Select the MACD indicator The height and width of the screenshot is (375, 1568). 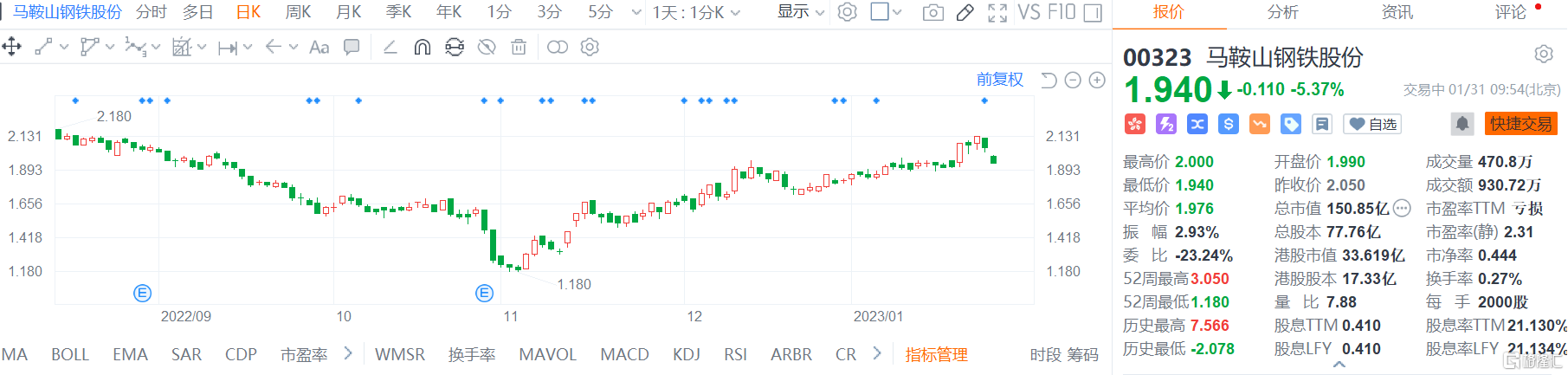point(624,354)
